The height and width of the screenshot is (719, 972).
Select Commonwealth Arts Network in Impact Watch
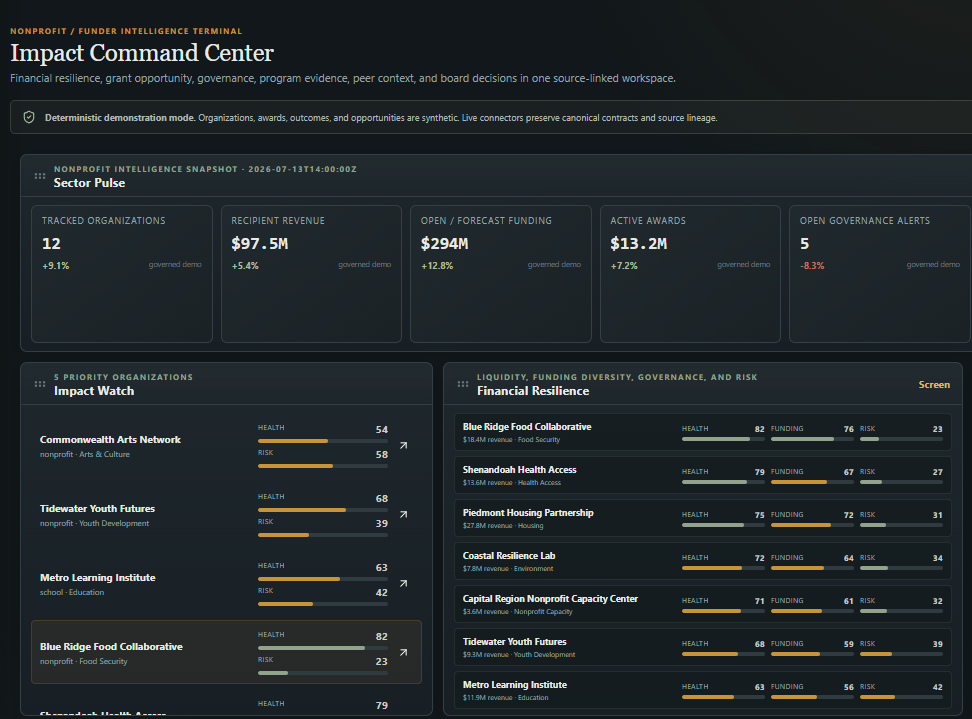(226, 446)
